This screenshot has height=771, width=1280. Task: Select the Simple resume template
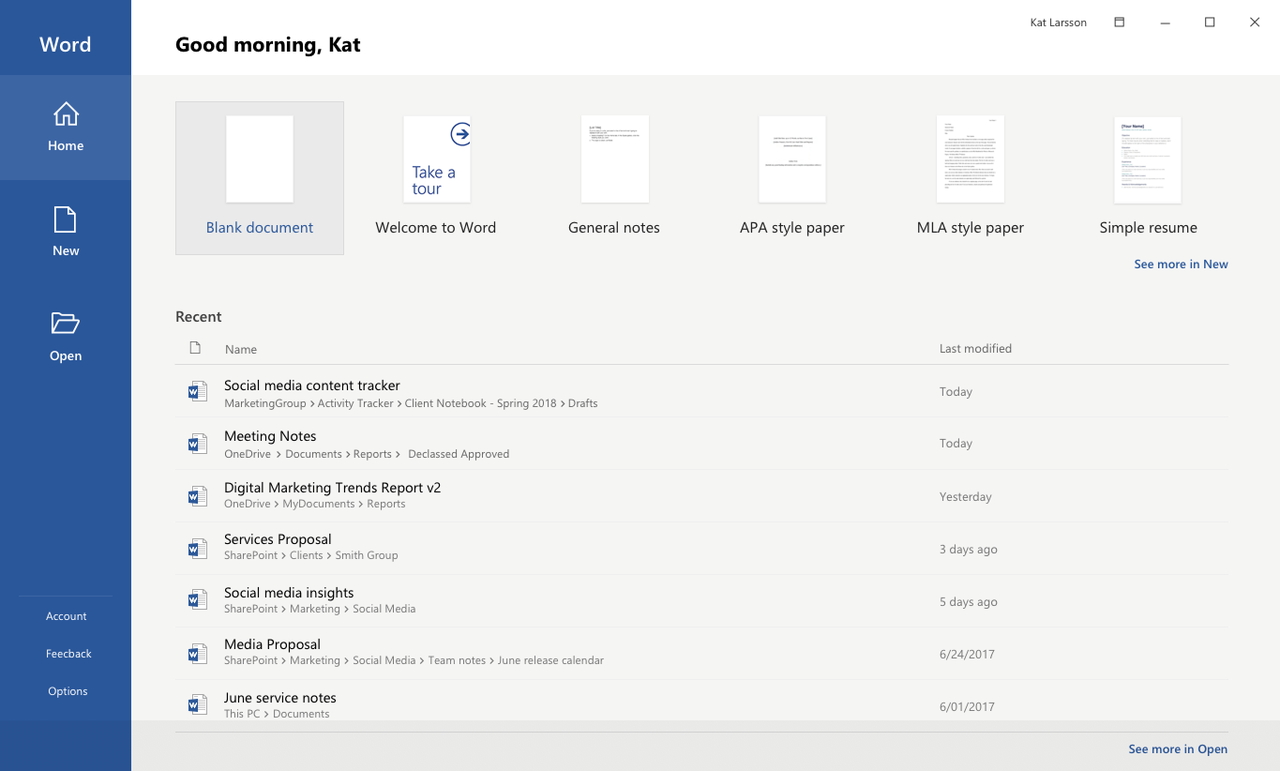(x=1147, y=160)
